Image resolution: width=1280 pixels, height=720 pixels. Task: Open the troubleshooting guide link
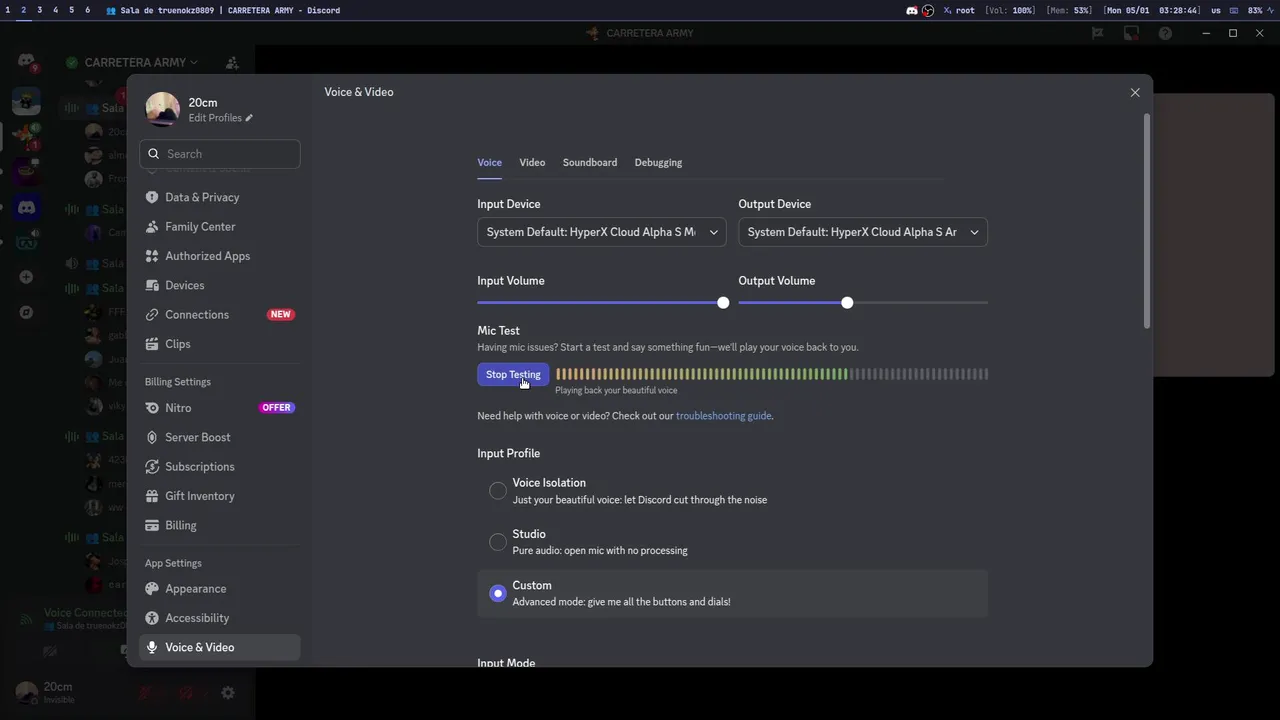724,416
